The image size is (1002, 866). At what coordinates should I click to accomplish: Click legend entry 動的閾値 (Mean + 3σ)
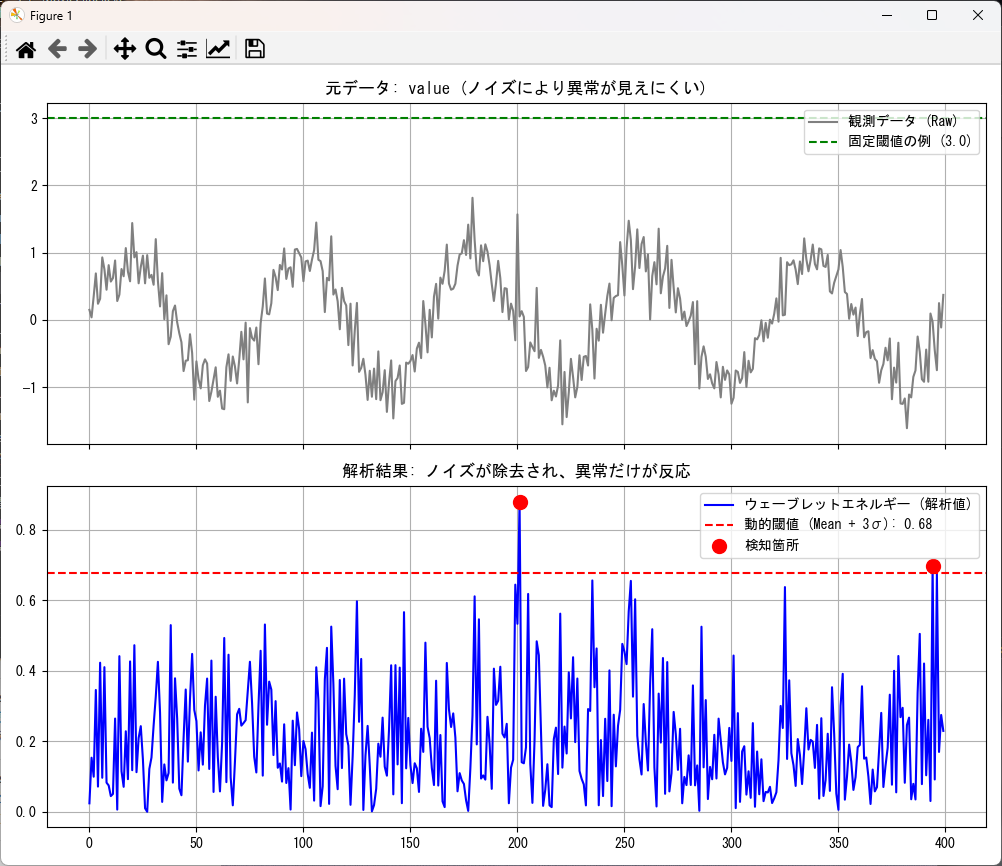pyautogui.click(x=838, y=524)
